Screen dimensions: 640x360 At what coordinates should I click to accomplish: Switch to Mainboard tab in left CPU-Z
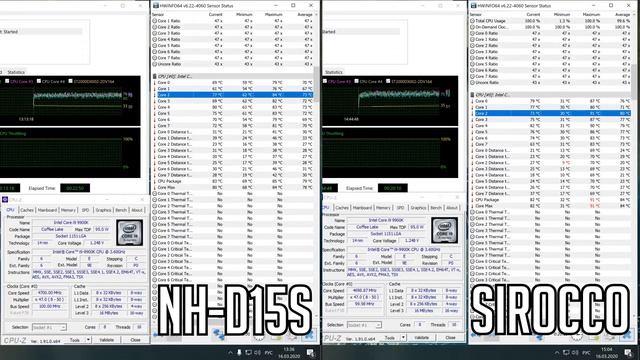(x=47, y=210)
